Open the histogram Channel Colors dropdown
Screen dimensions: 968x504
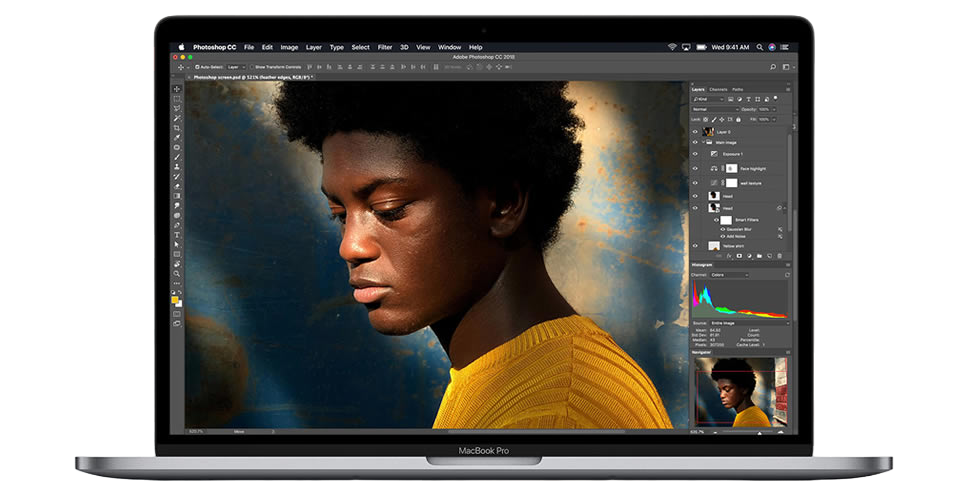click(730, 275)
